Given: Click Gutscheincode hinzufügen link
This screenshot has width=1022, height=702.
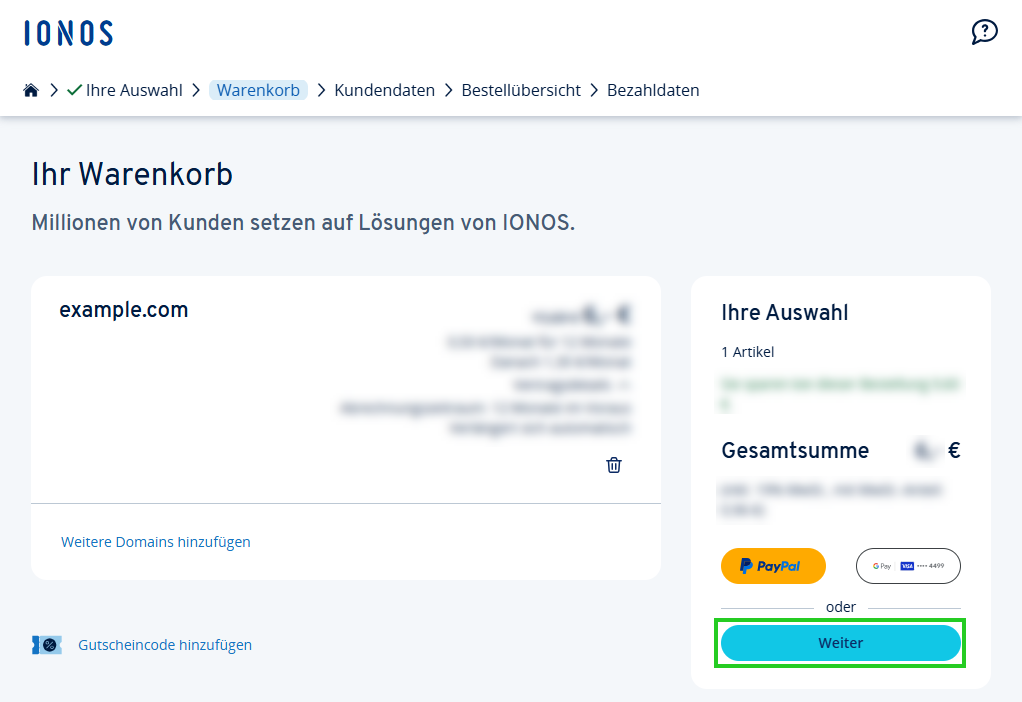Looking at the screenshot, I should pos(165,645).
